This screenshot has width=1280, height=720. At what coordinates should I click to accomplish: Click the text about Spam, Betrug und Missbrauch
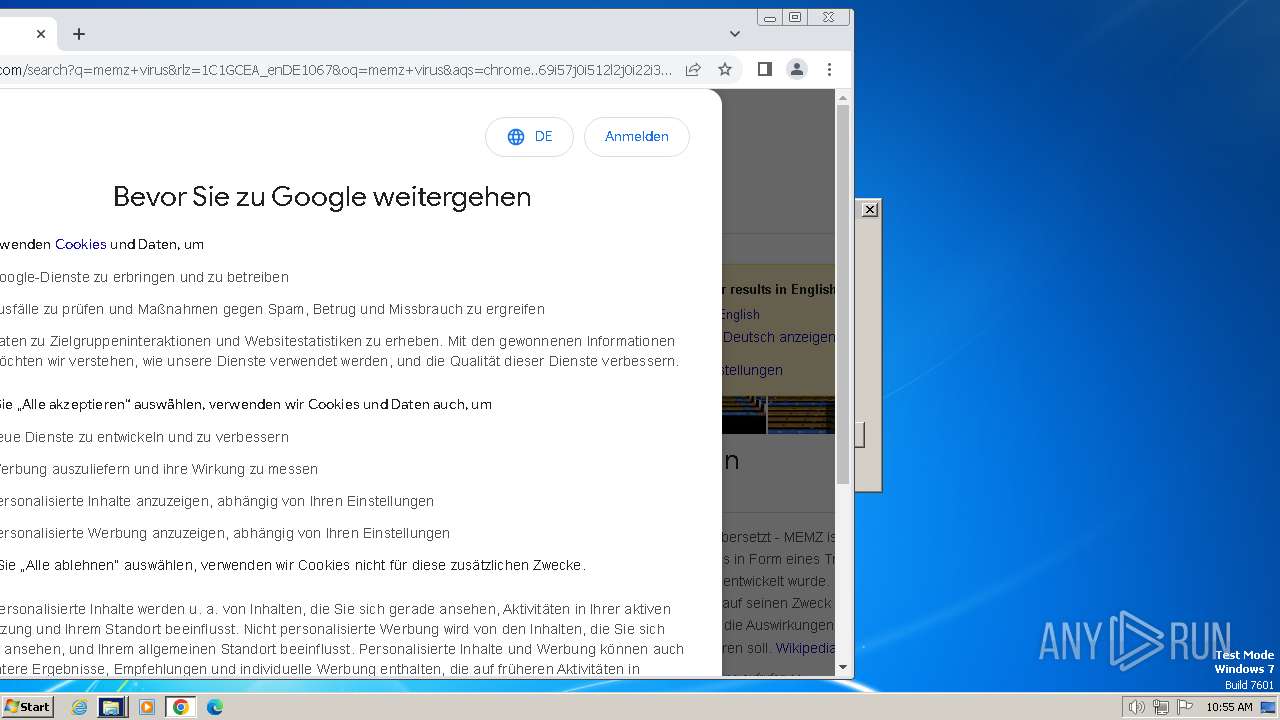[272, 309]
